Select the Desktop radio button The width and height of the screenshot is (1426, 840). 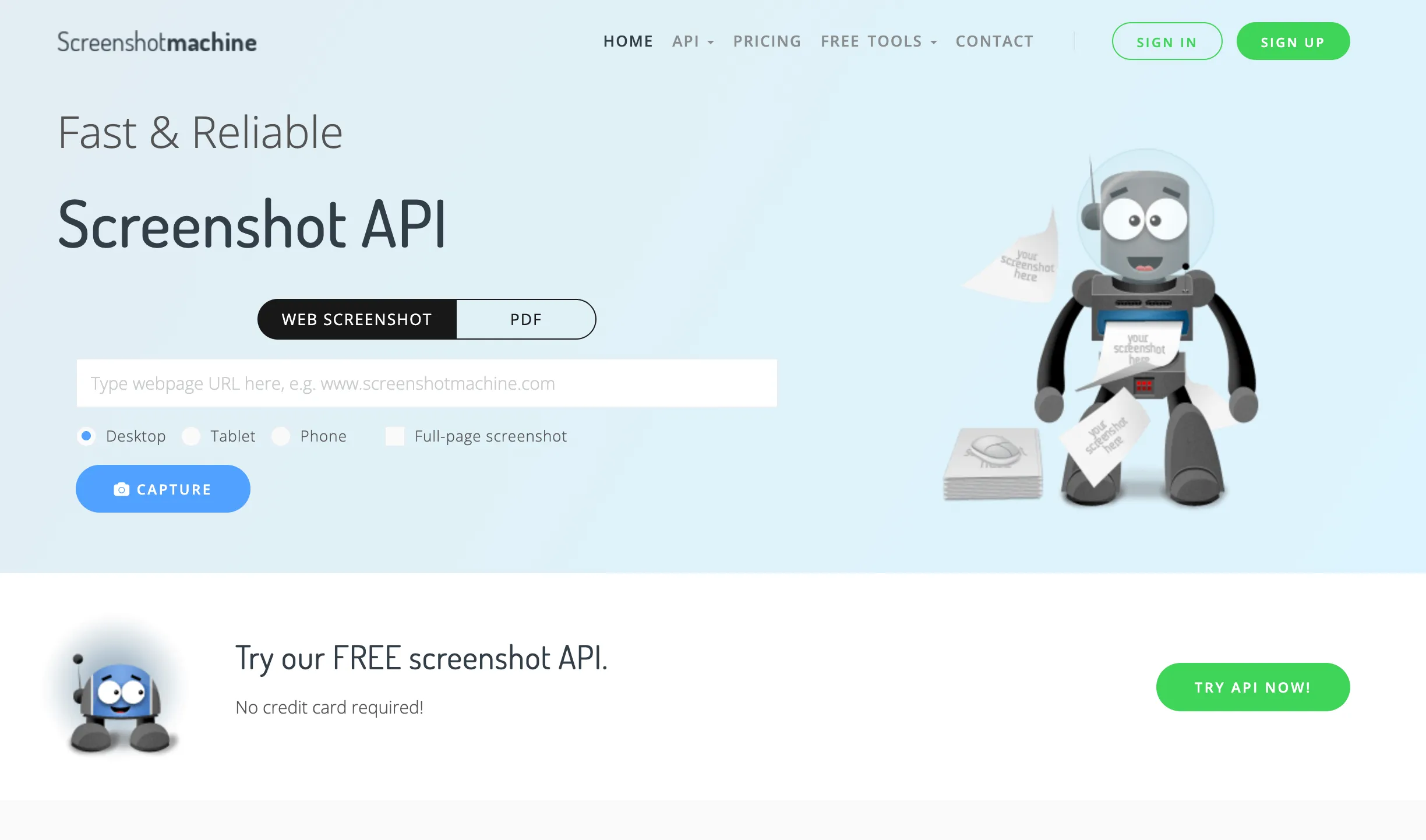coord(86,436)
